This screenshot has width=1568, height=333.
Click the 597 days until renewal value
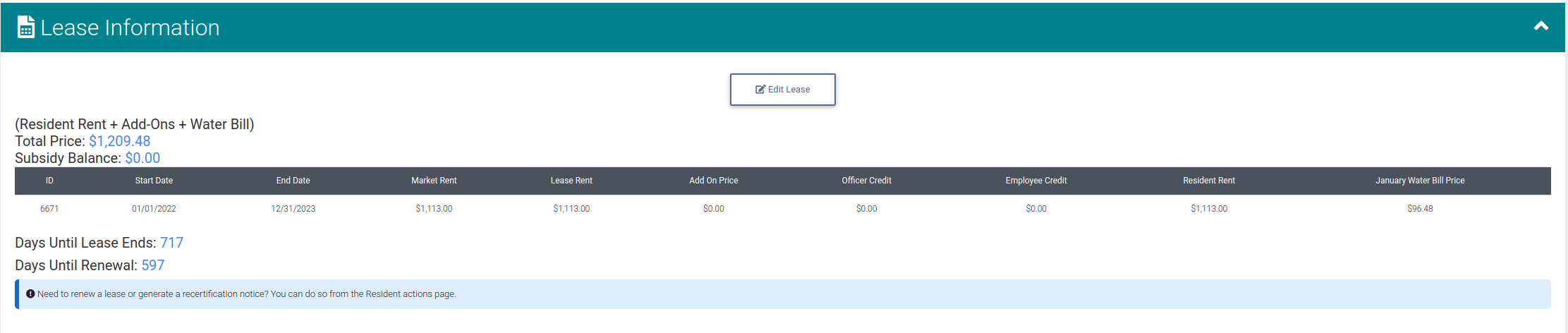[153, 265]
